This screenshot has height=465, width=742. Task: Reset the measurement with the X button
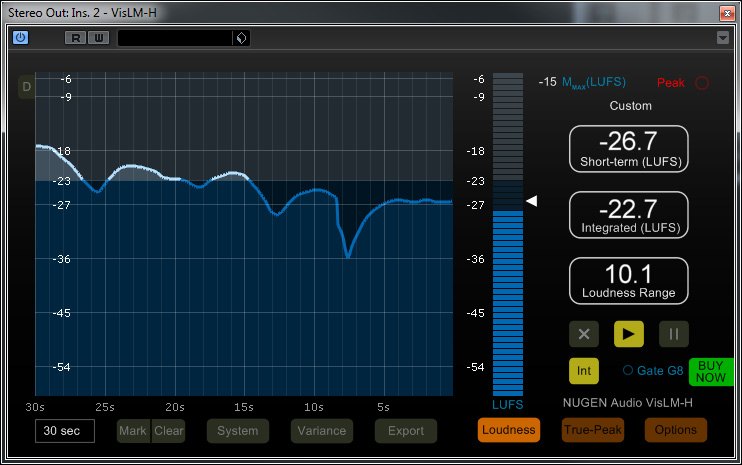coord(584,334)
